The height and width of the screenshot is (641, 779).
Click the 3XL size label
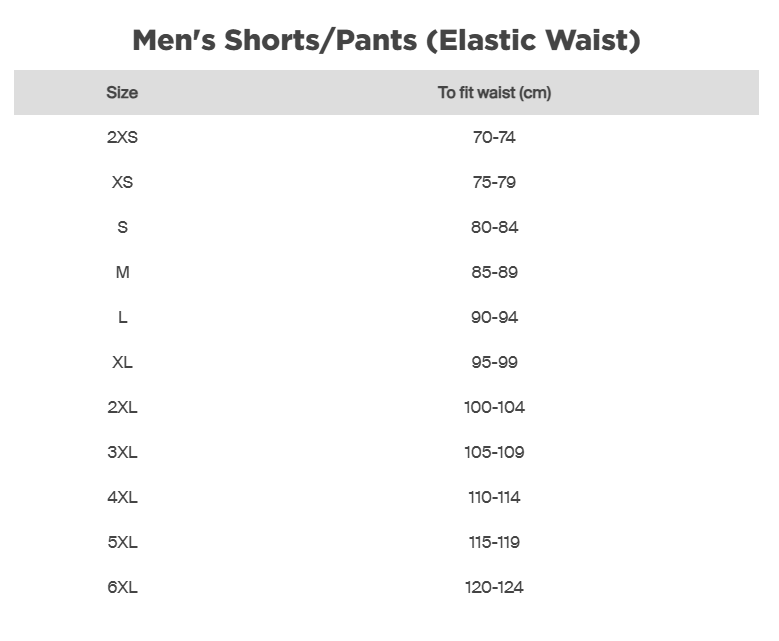click(x=122, y=452)
